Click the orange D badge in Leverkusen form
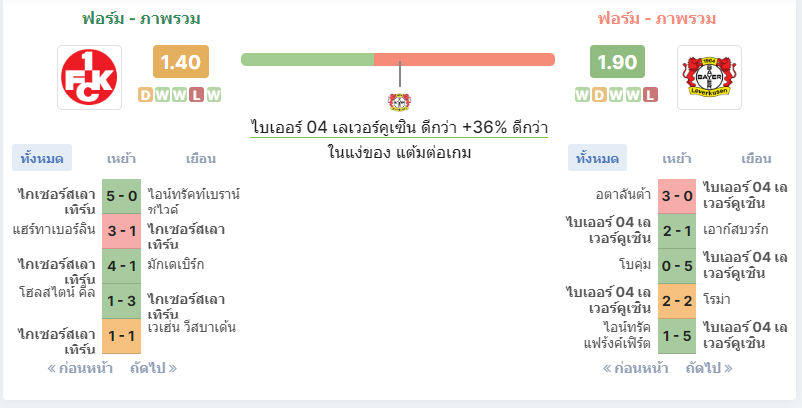Image resolution: width=802 pixels, height=408 pixels. pos(599,95)
